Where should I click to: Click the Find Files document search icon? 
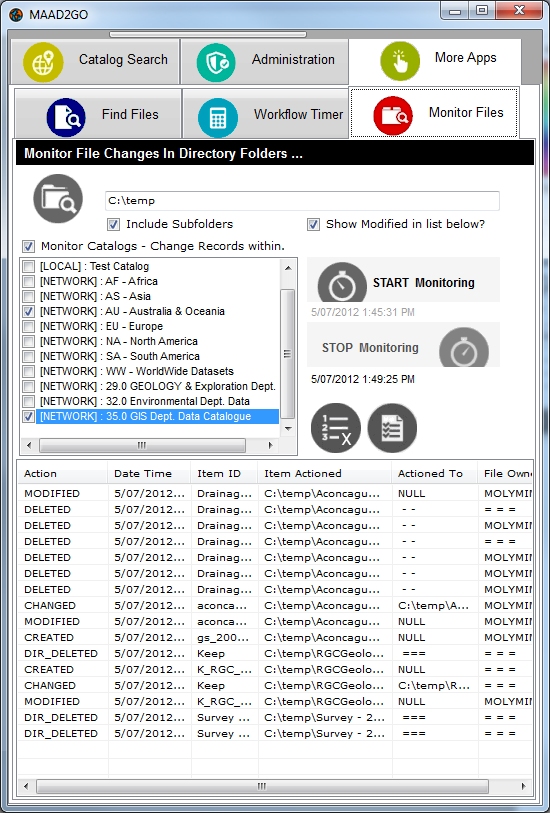pos(66,116)
